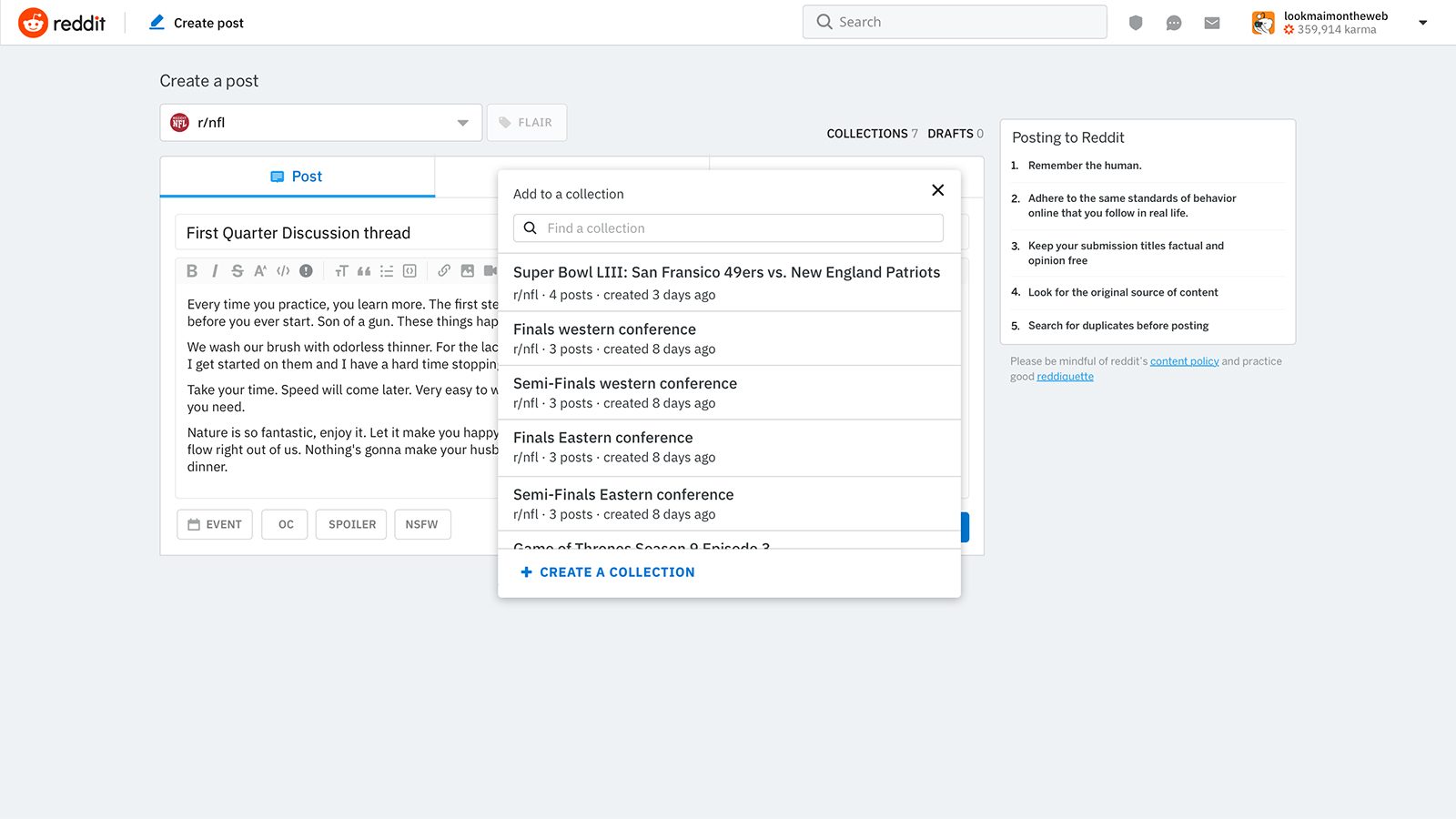Close the Add to a collection popup

point(938,190)
